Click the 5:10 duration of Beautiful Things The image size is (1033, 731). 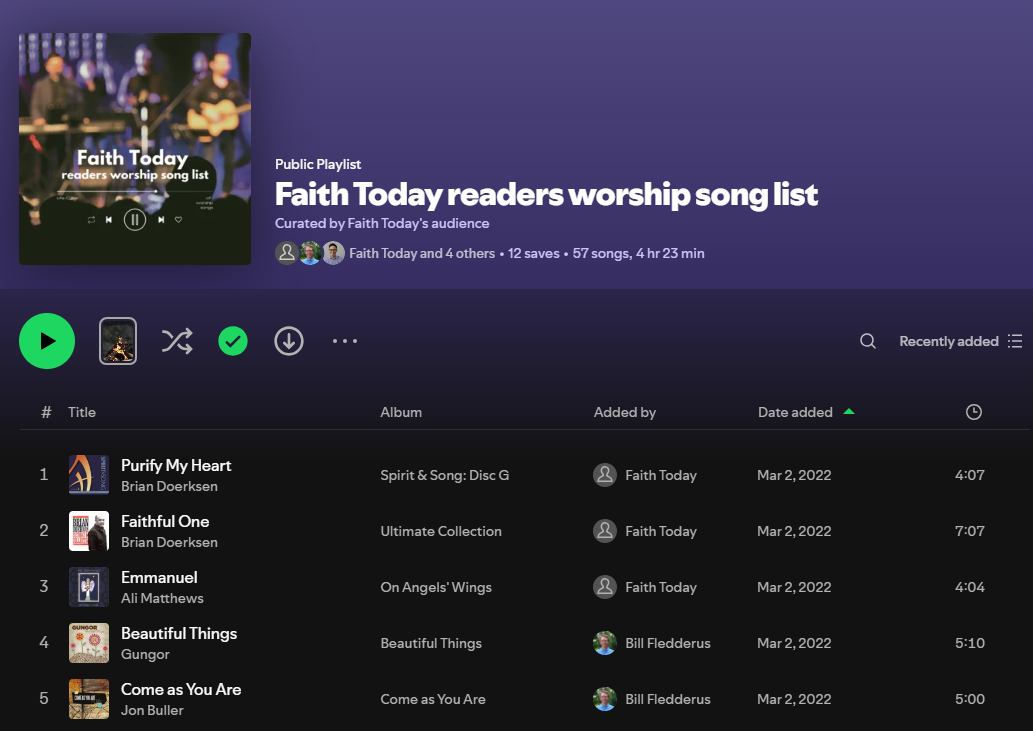click(970, 643)
